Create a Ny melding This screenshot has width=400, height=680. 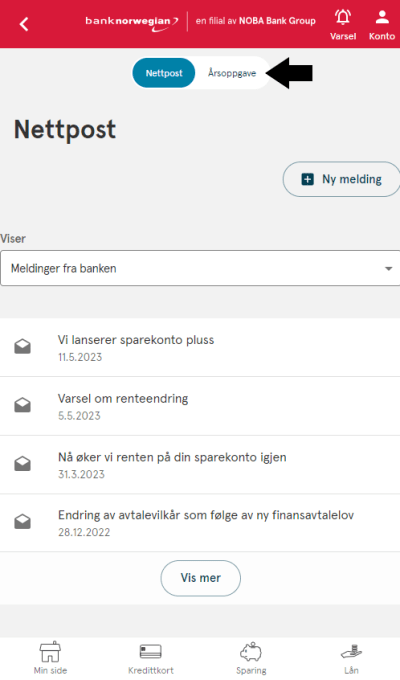341,179
